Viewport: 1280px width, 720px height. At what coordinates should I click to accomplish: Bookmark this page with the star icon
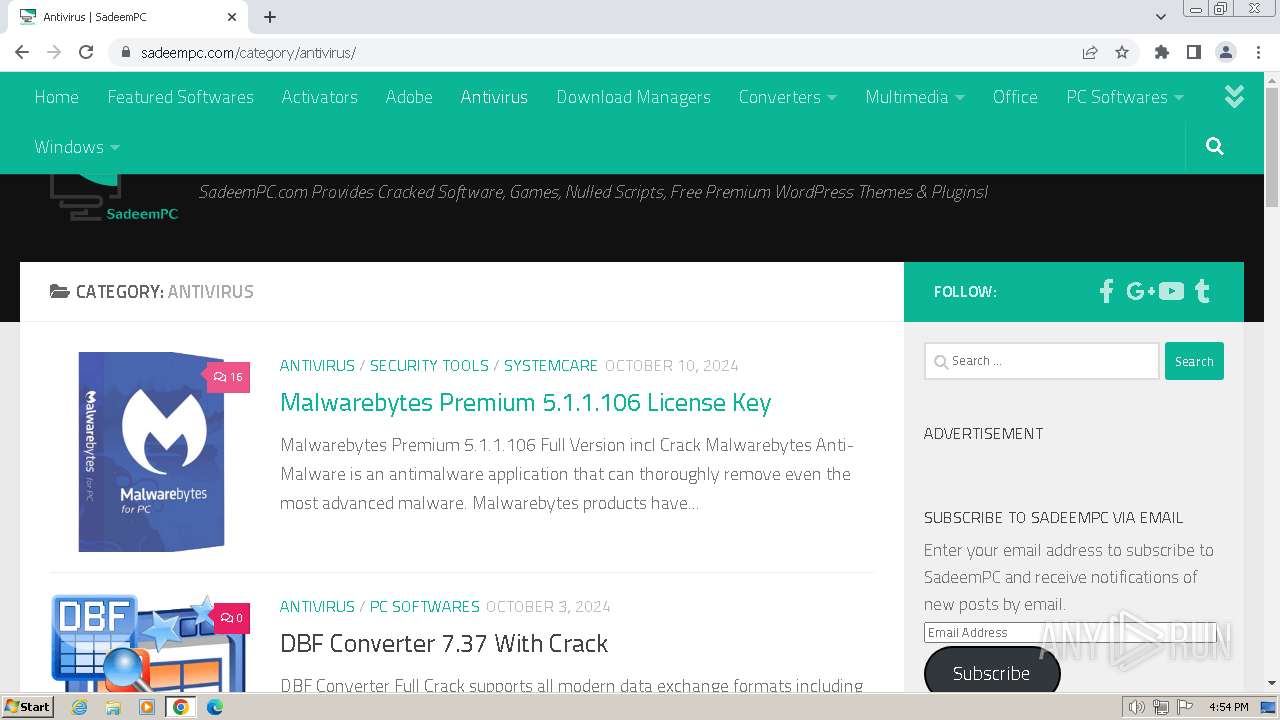click(1122, 52)
